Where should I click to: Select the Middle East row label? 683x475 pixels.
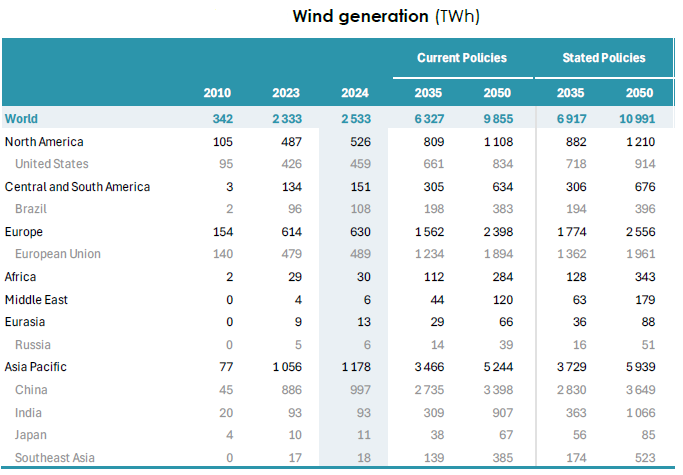point(35,300)
